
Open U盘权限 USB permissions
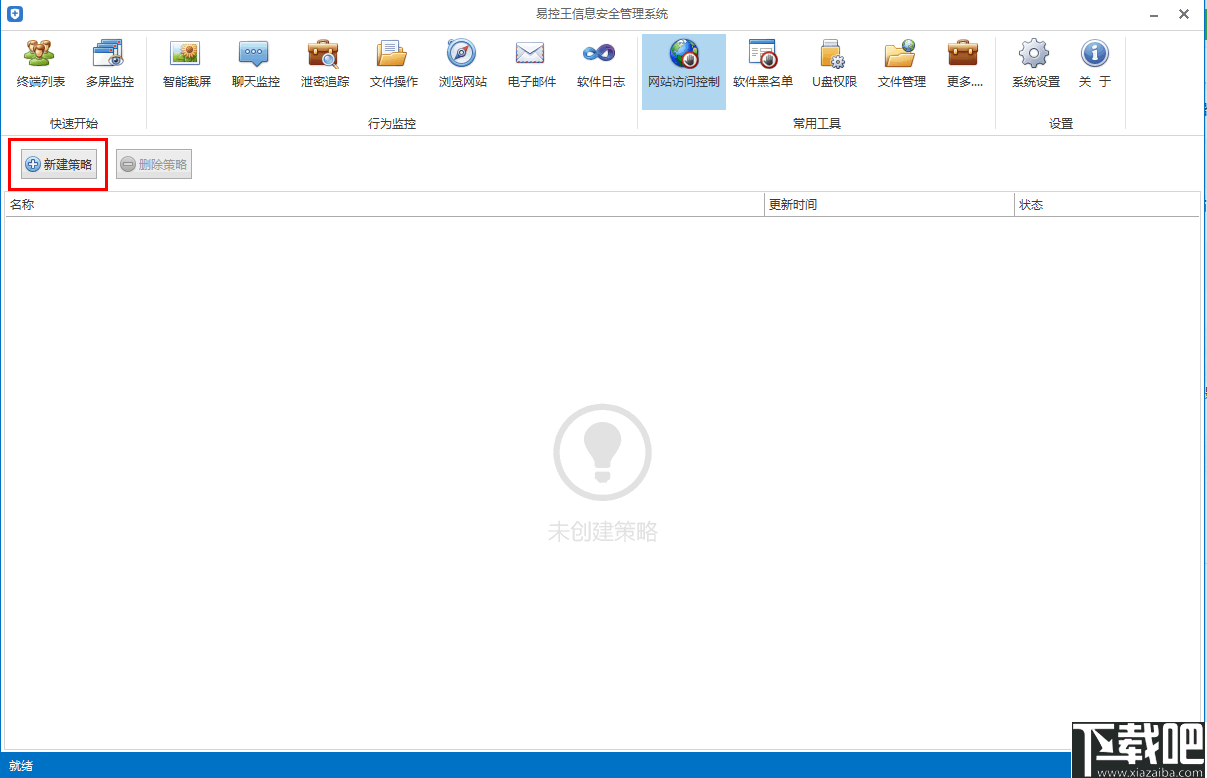click(833, 64)
